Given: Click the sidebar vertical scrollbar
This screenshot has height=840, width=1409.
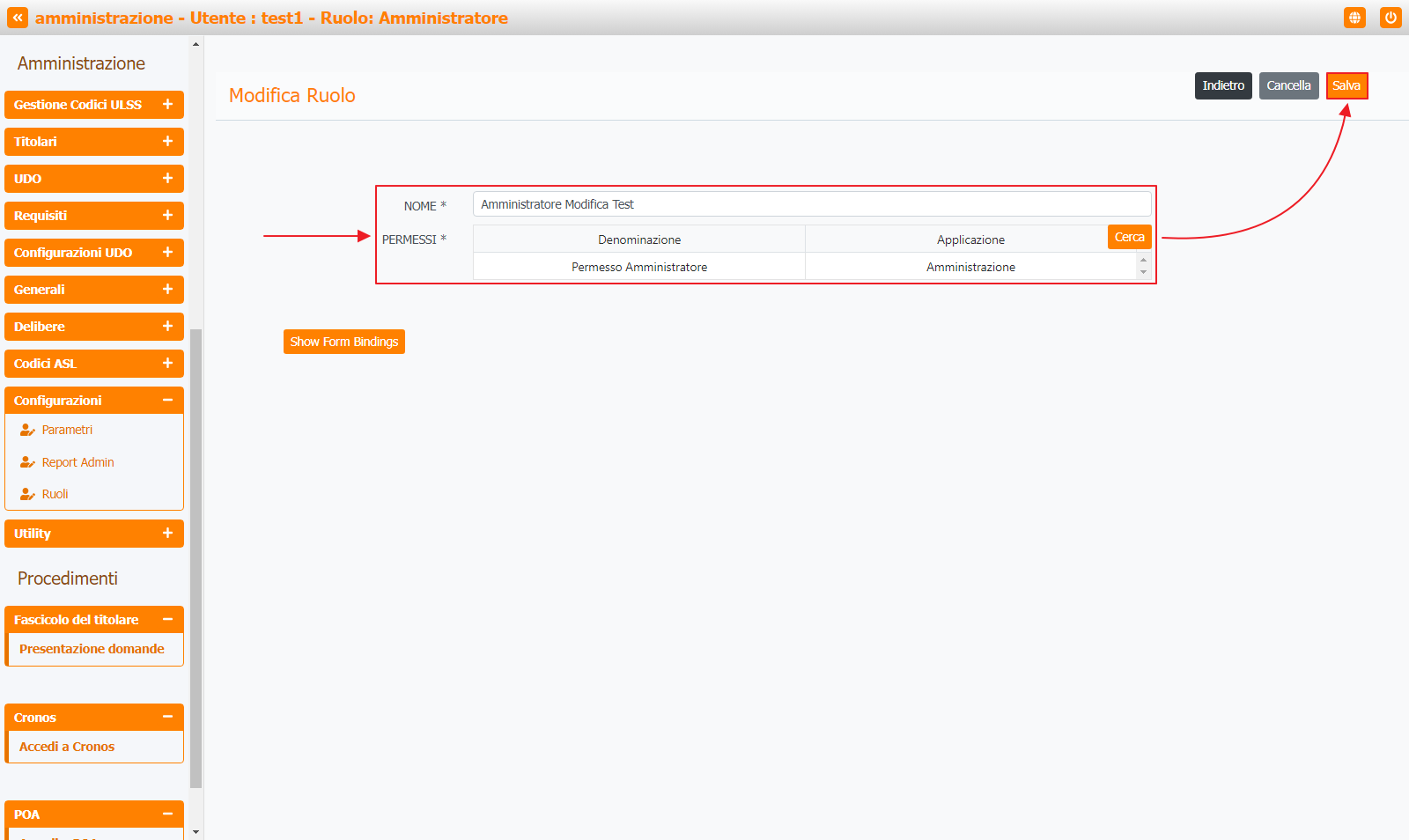Looking at the screenshot, I should point(196,556).
